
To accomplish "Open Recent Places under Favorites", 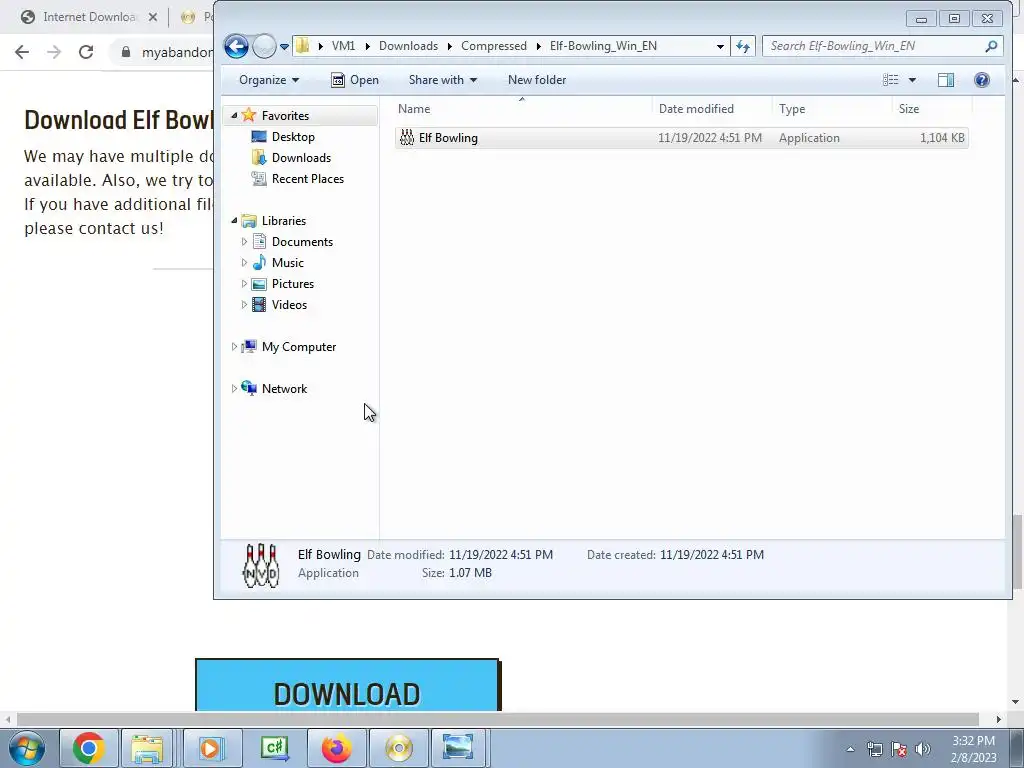I will coord(308,178).
